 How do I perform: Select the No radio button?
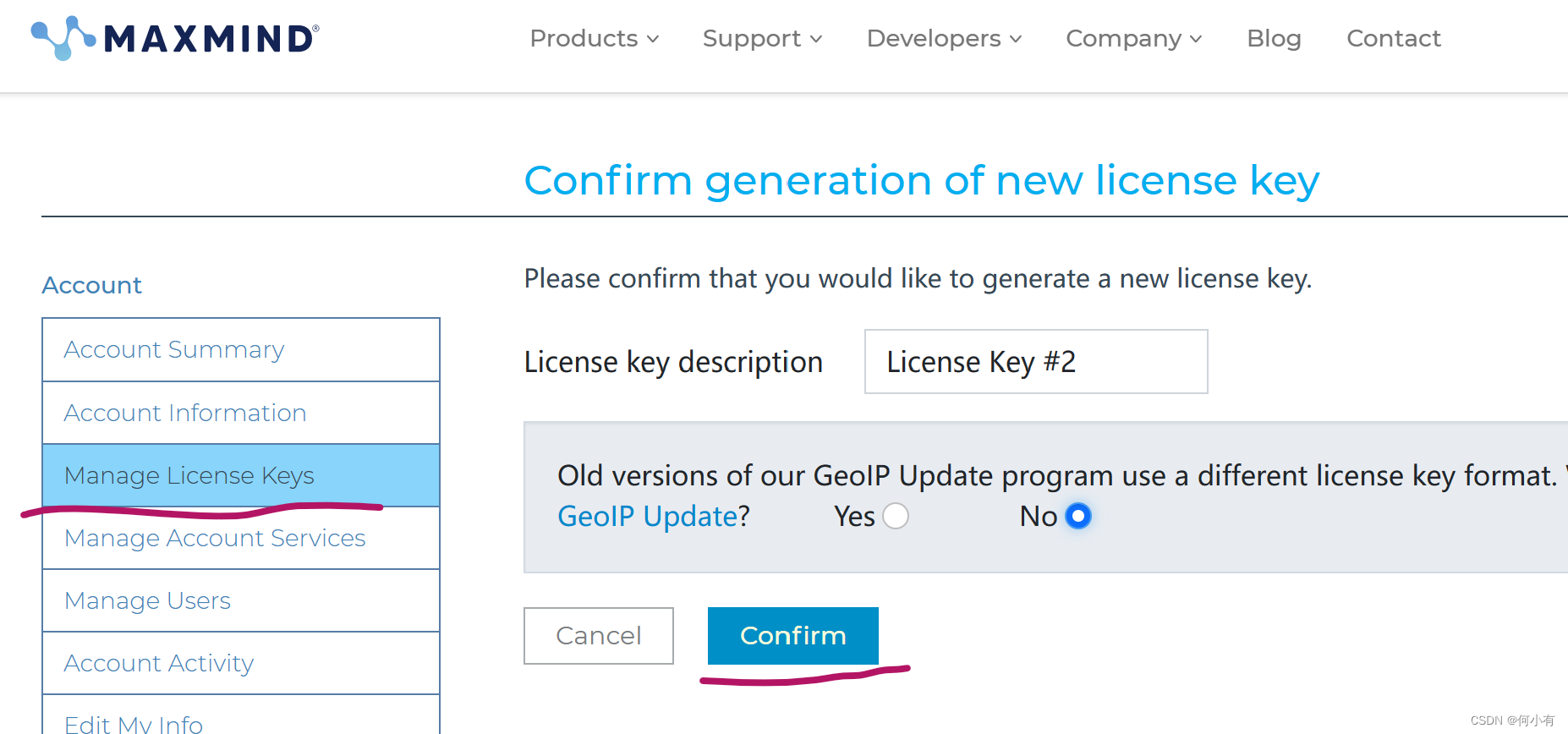pyautogui.click(x=1078, y=516)
